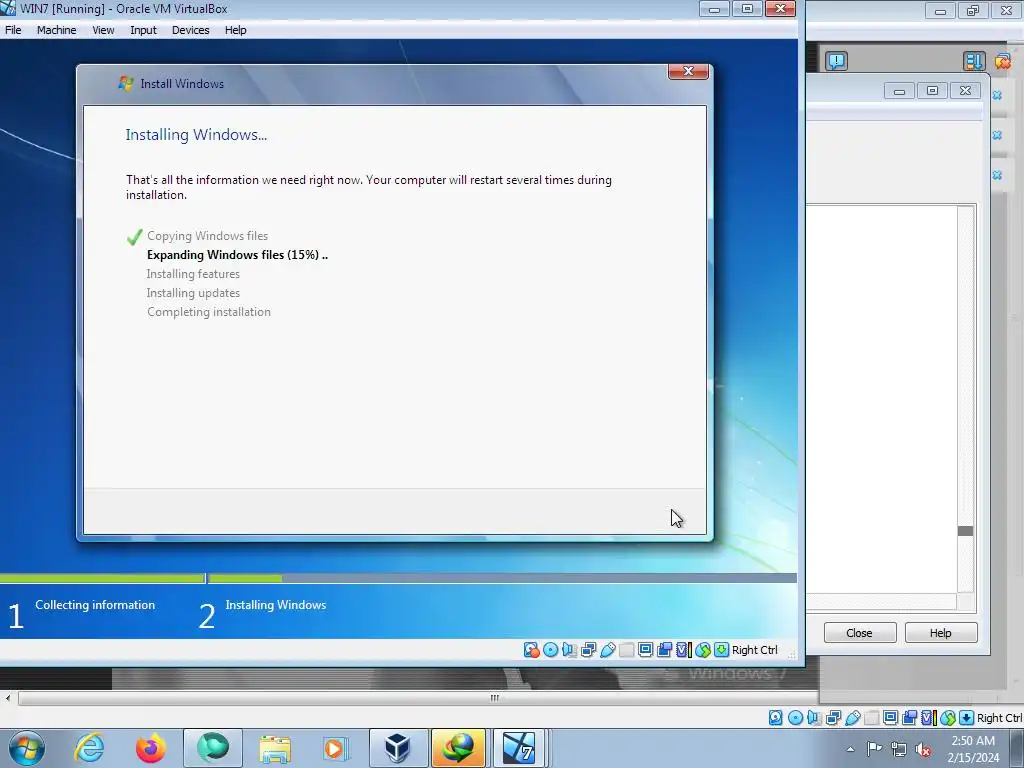Click Close button in background dialog
The height and width of the screenshot is (768, 1024).
click(859, 633)
